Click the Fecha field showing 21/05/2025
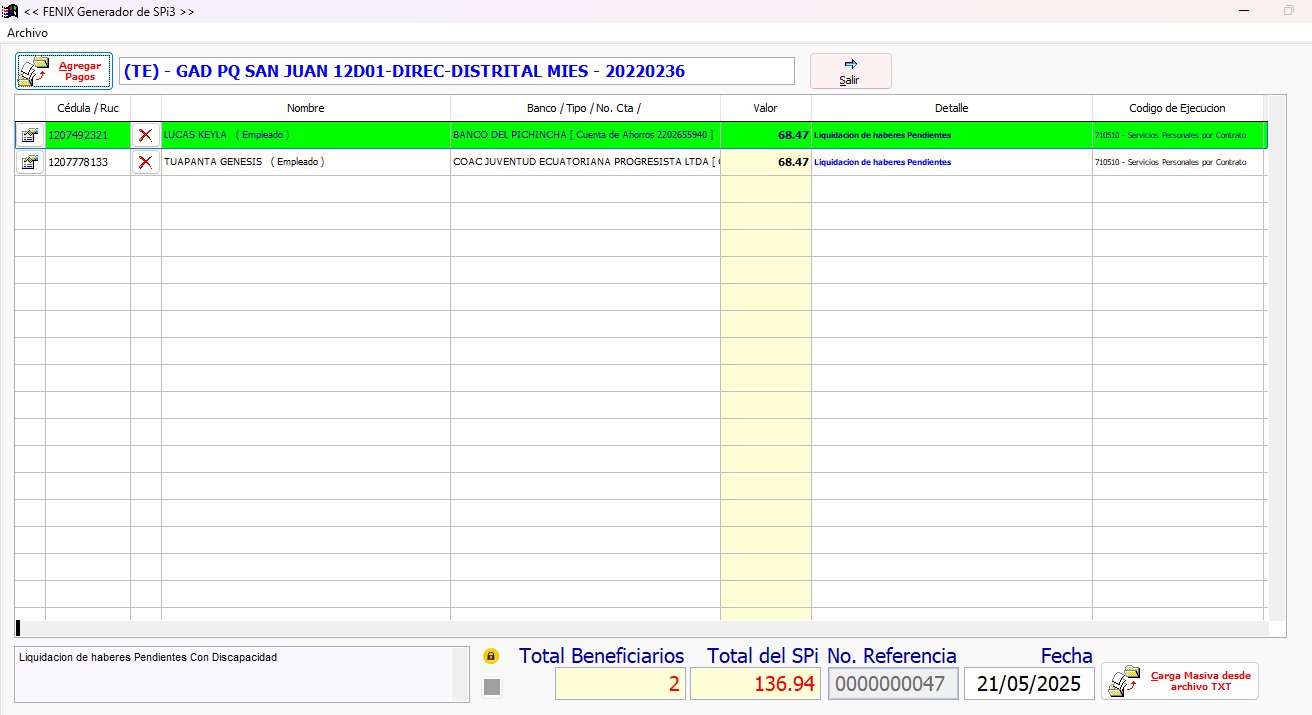The width and height of the screenshot is (1312, 715). click(1028, 684)
